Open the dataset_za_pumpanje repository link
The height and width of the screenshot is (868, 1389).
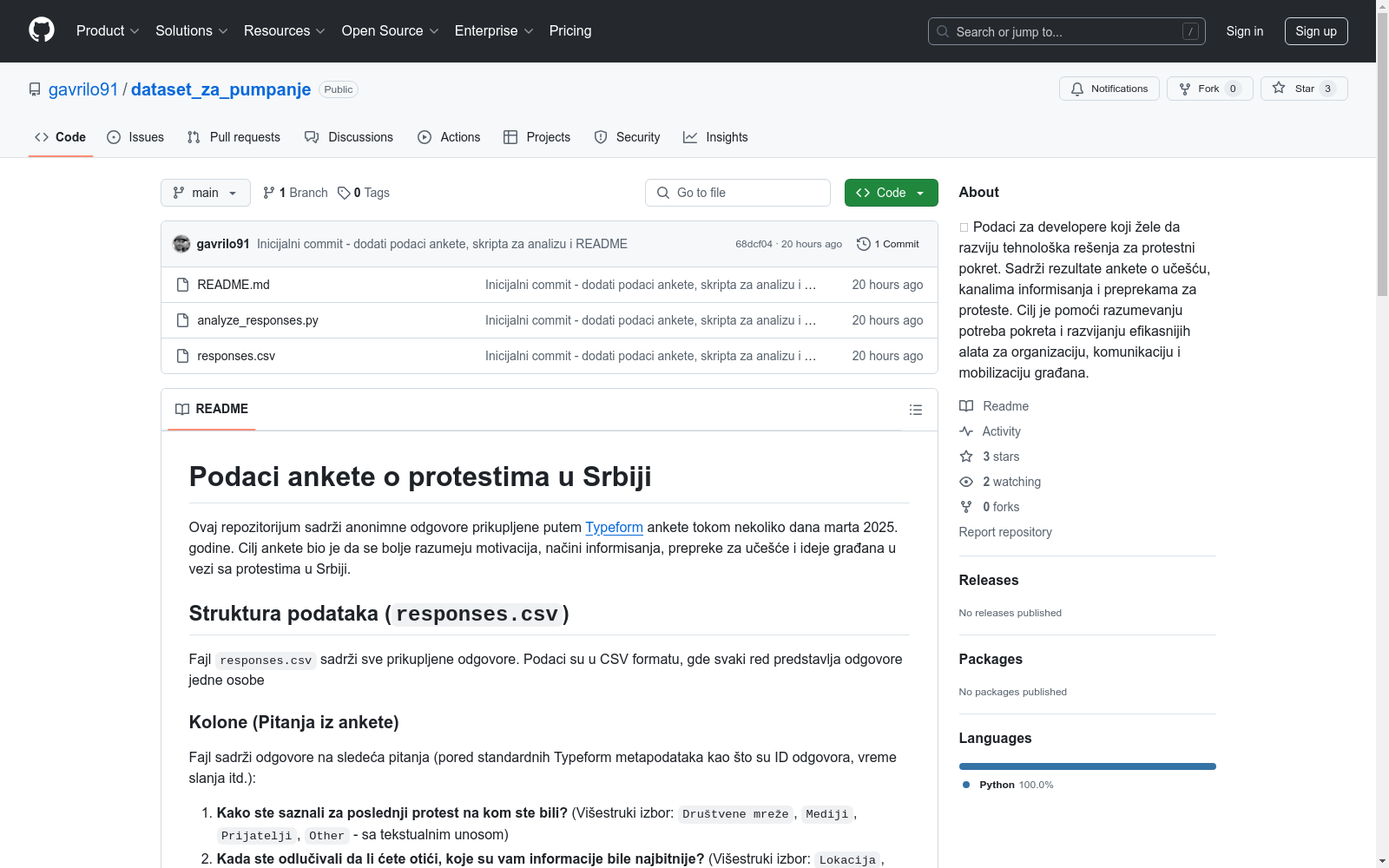point(221,89)
